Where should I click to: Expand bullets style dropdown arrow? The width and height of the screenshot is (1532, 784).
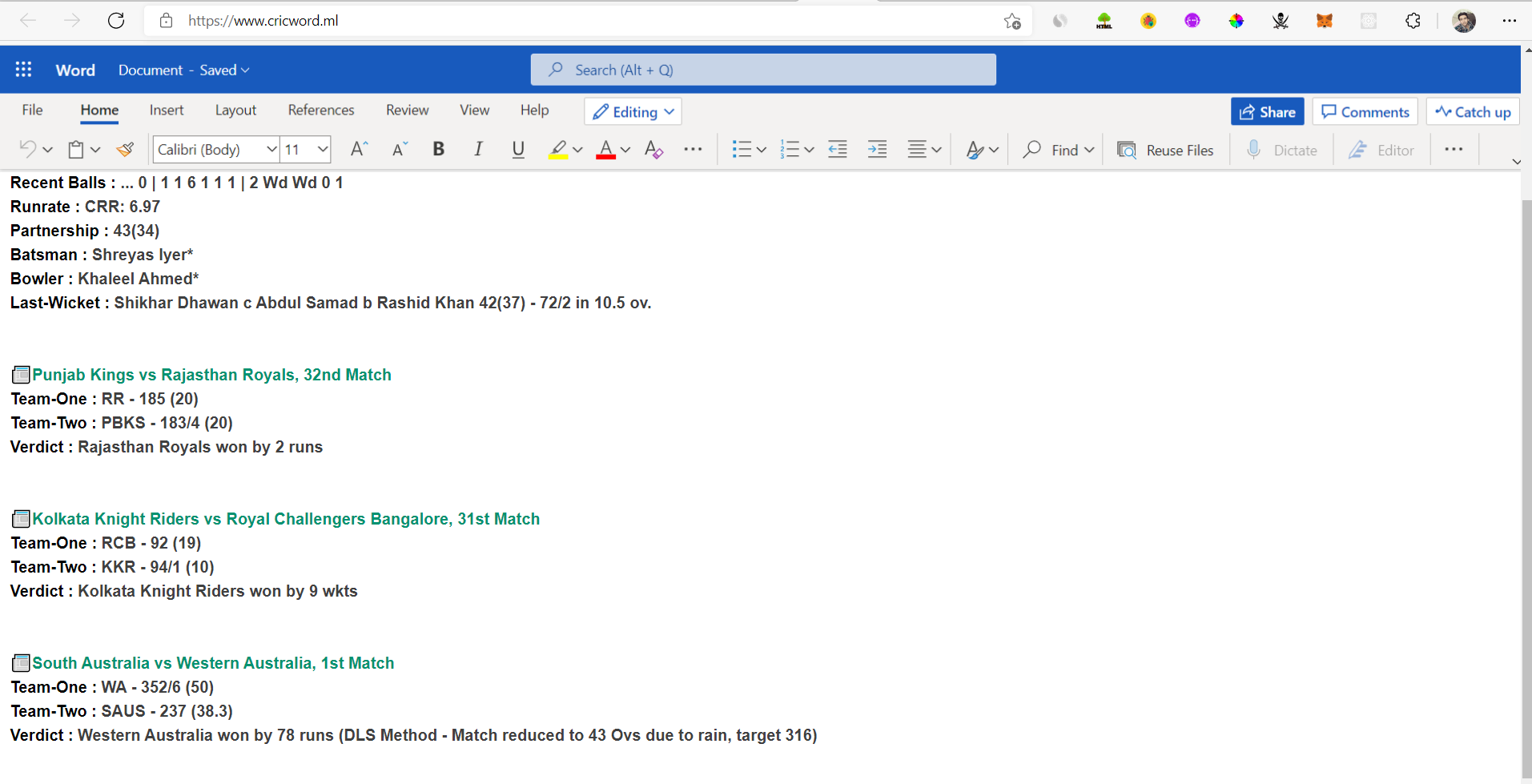tap(761, 150)
